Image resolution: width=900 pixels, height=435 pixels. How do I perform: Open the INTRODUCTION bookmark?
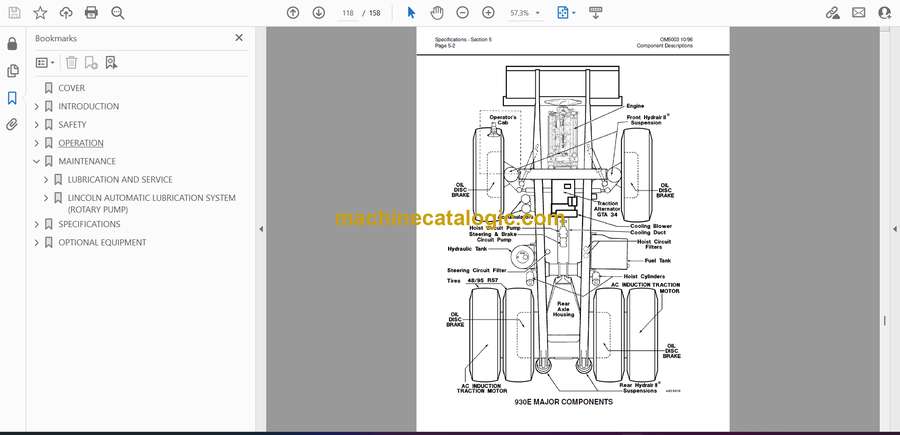click(88, 106)
